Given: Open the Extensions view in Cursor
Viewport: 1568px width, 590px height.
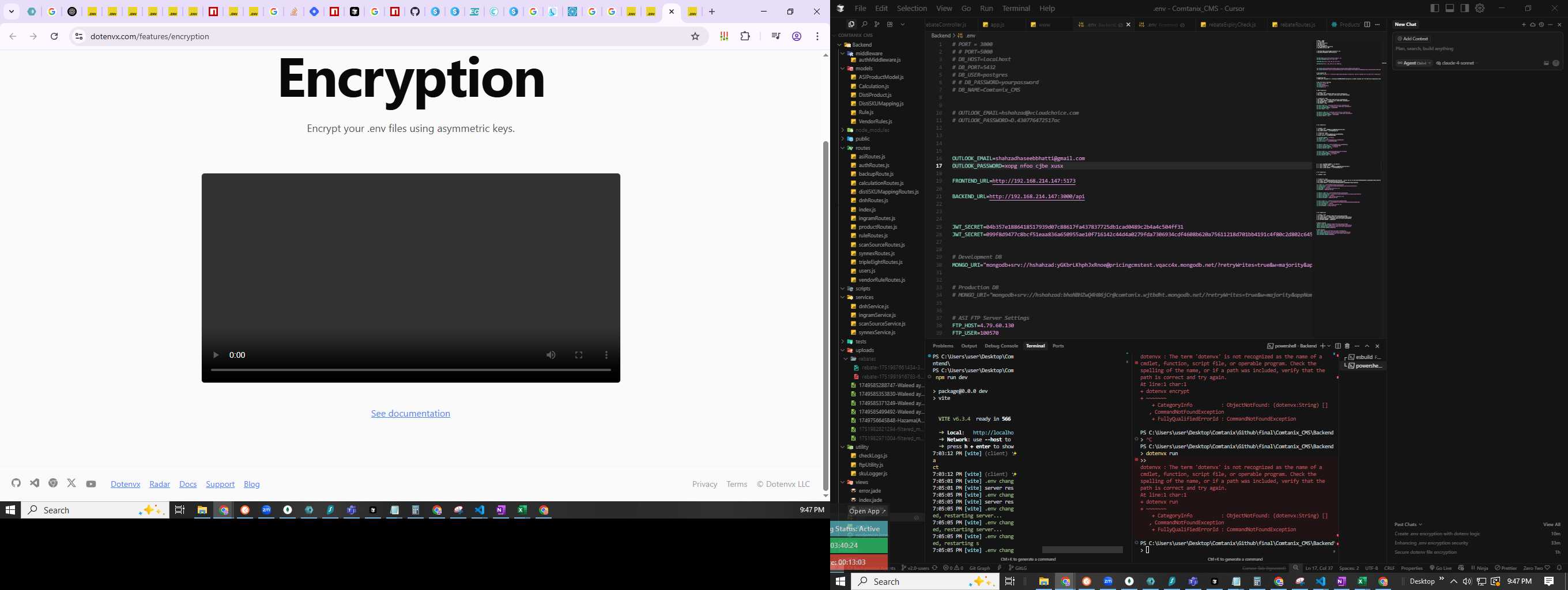Looking at the screenshot, I should pos(890,24).
